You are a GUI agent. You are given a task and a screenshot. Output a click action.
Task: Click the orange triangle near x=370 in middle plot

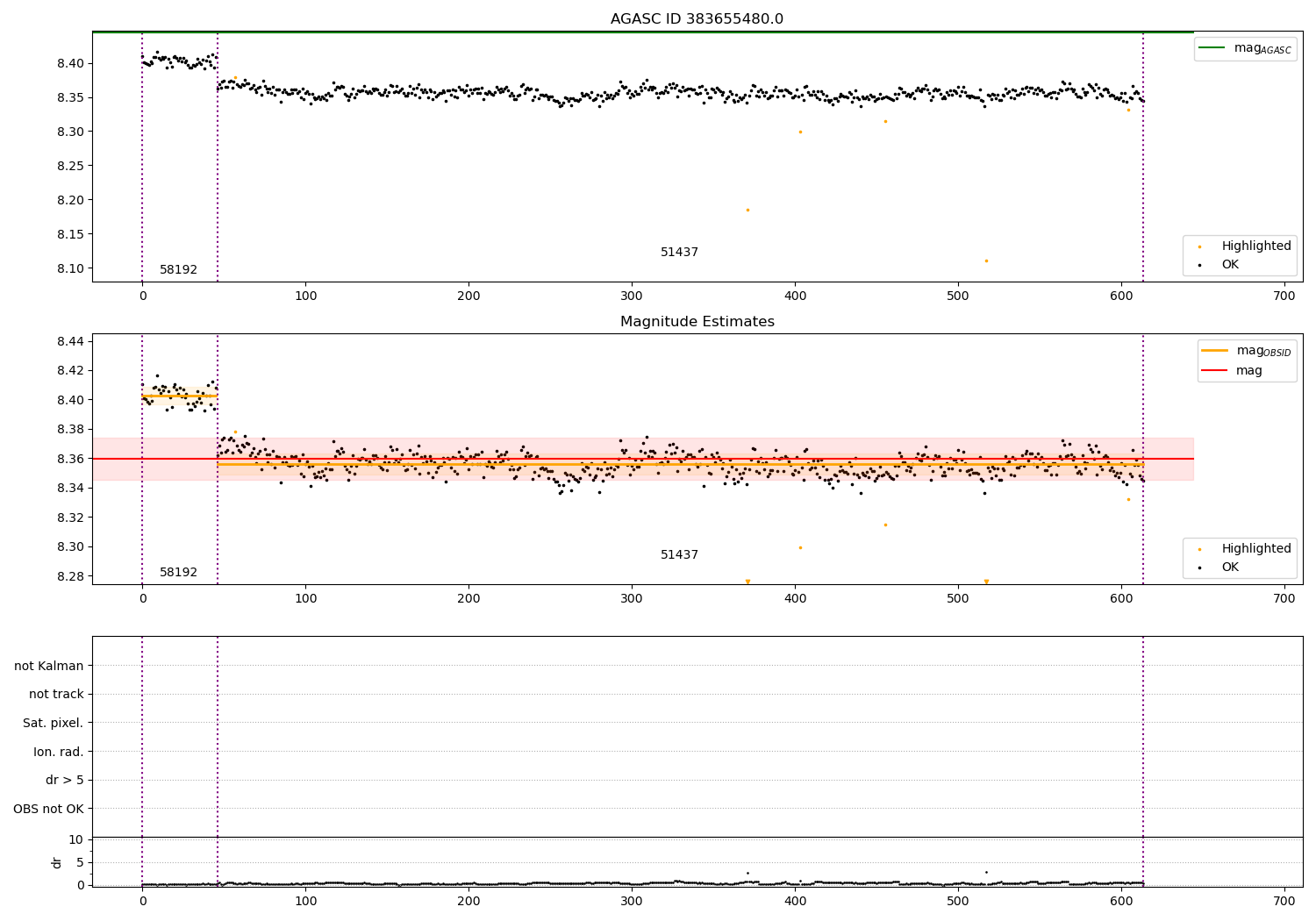[747, 582]
